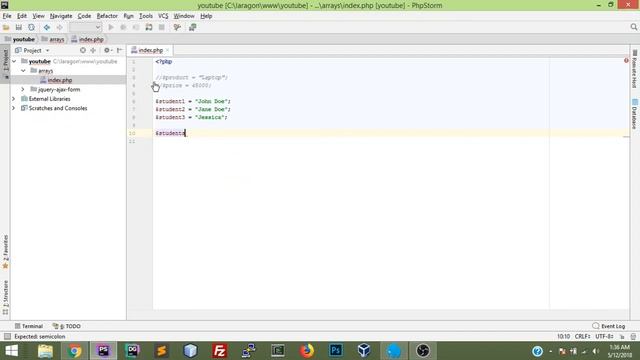
Task: Toggle the Project side tool tab
Action: pos(5,63)
